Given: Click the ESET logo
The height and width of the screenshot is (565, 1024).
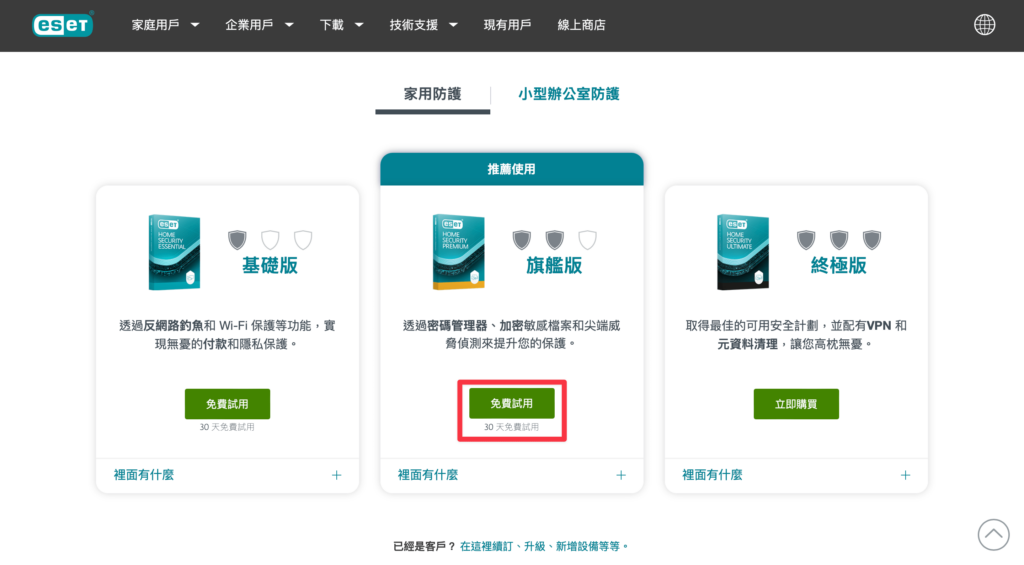Looking at the screenshot, I should click(63, 25).
